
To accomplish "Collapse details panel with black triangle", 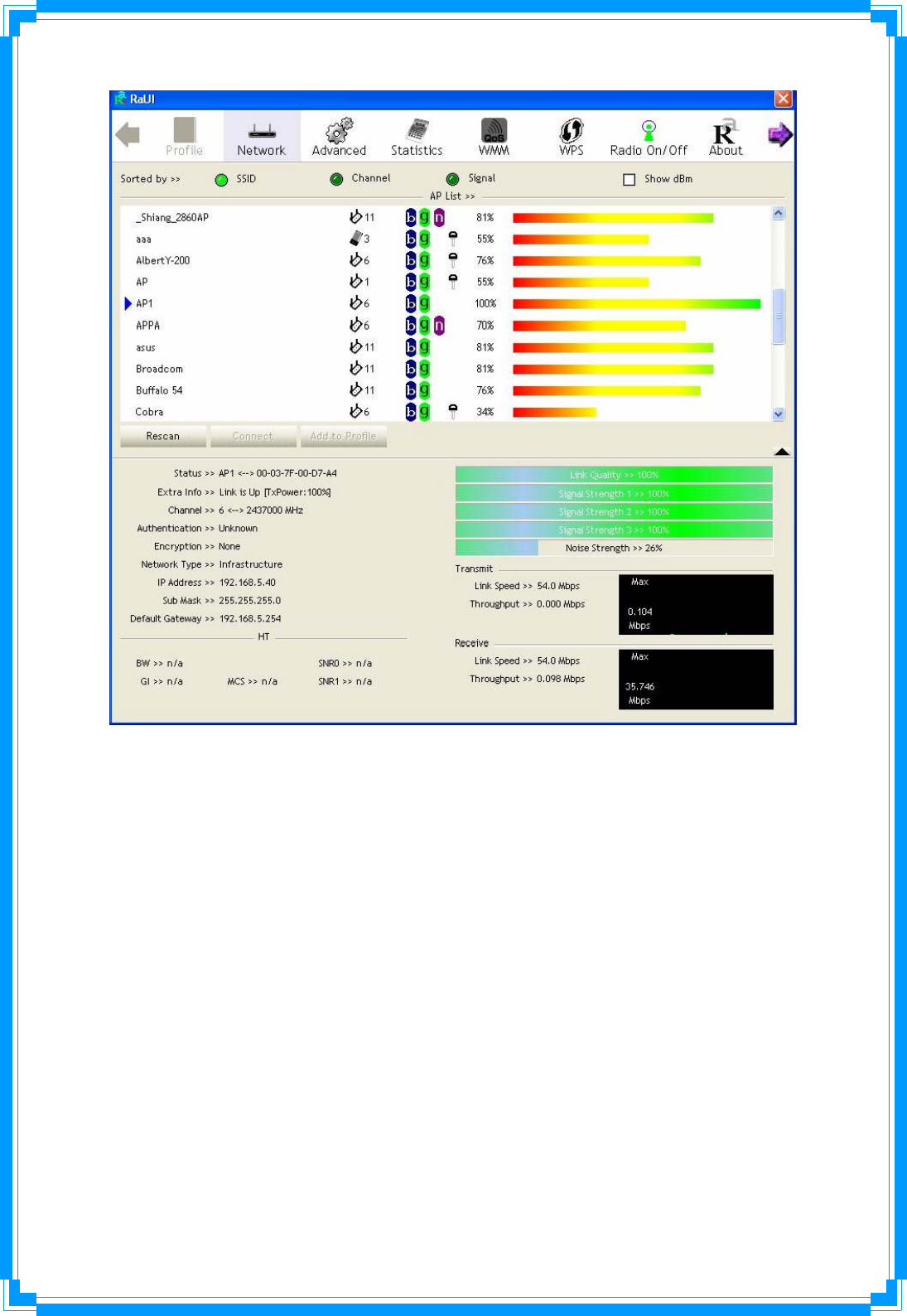I will pyautogui.click(x=781, y=452).
